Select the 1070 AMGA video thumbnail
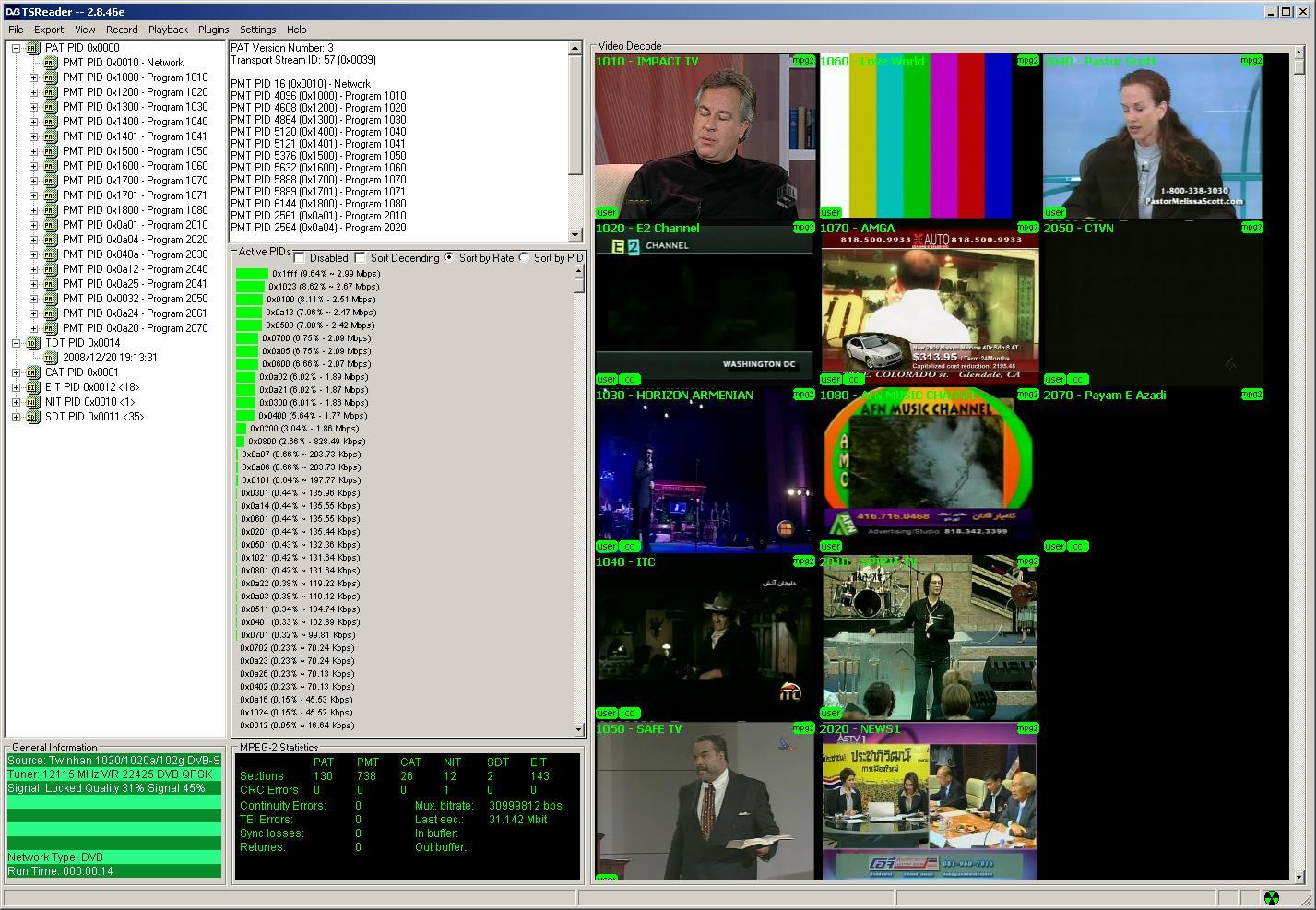 [930, 303]
